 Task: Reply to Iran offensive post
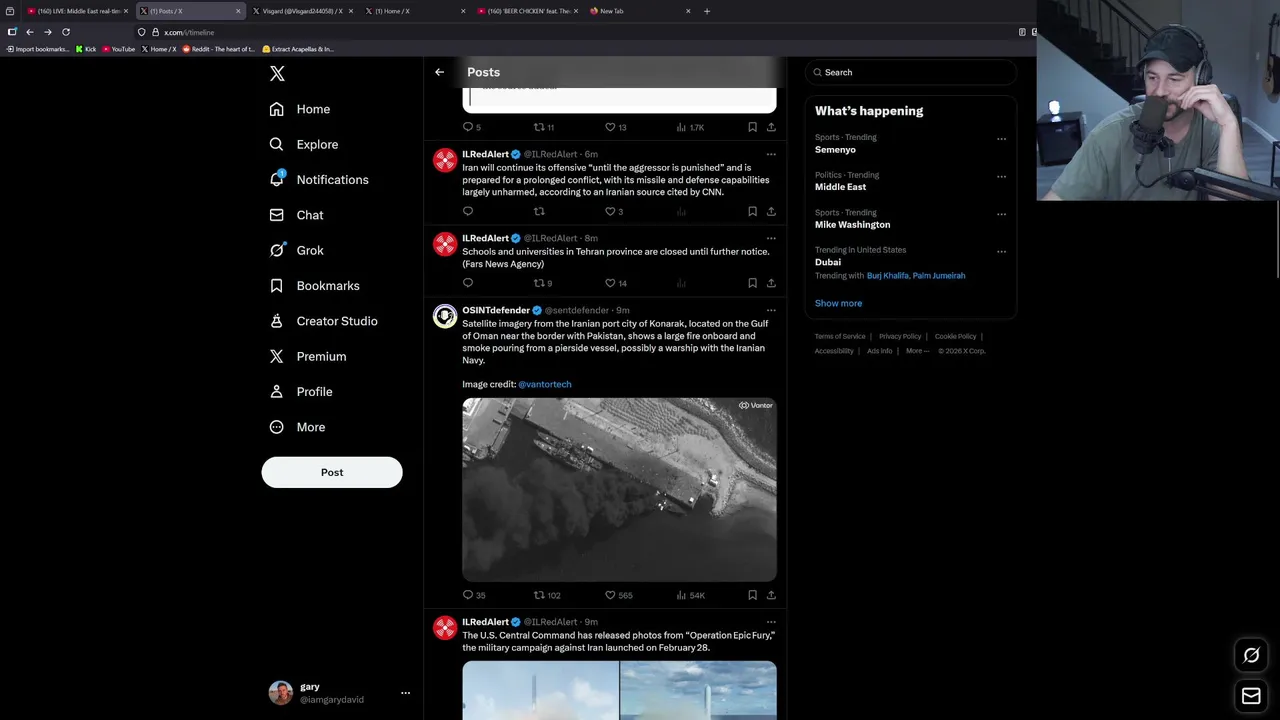[467, 211]
